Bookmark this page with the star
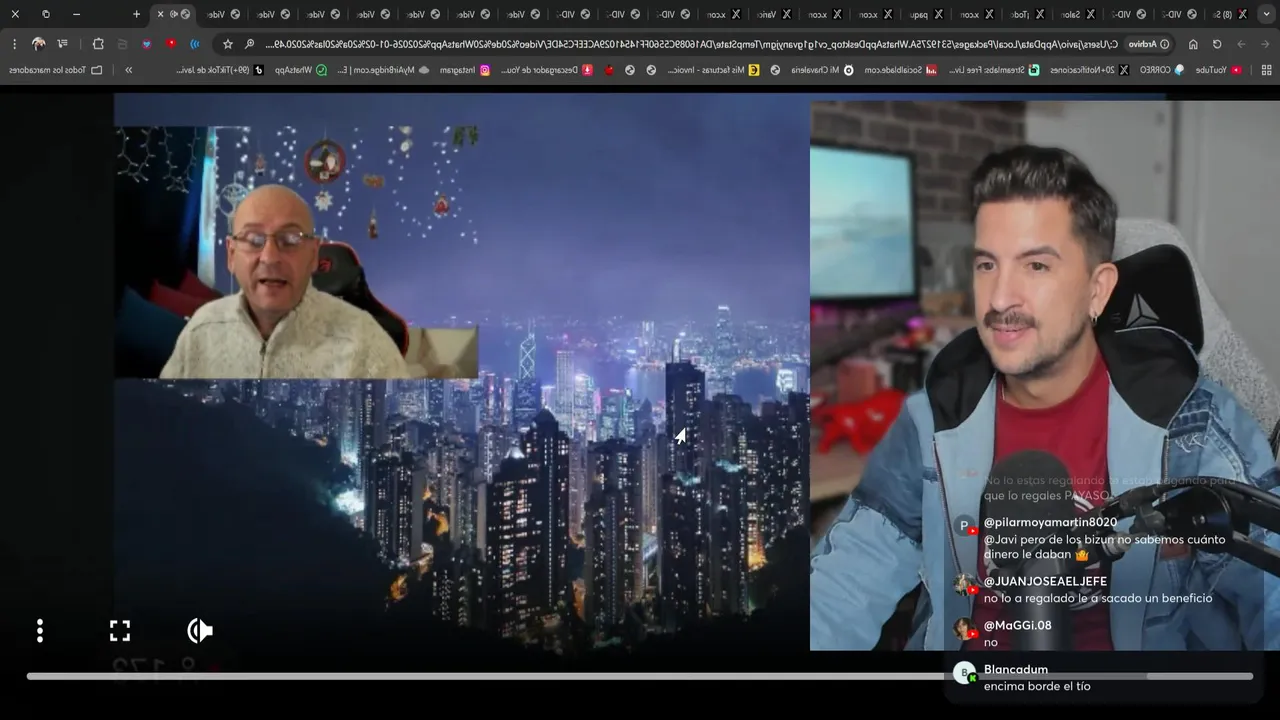 tap(228, 44)
